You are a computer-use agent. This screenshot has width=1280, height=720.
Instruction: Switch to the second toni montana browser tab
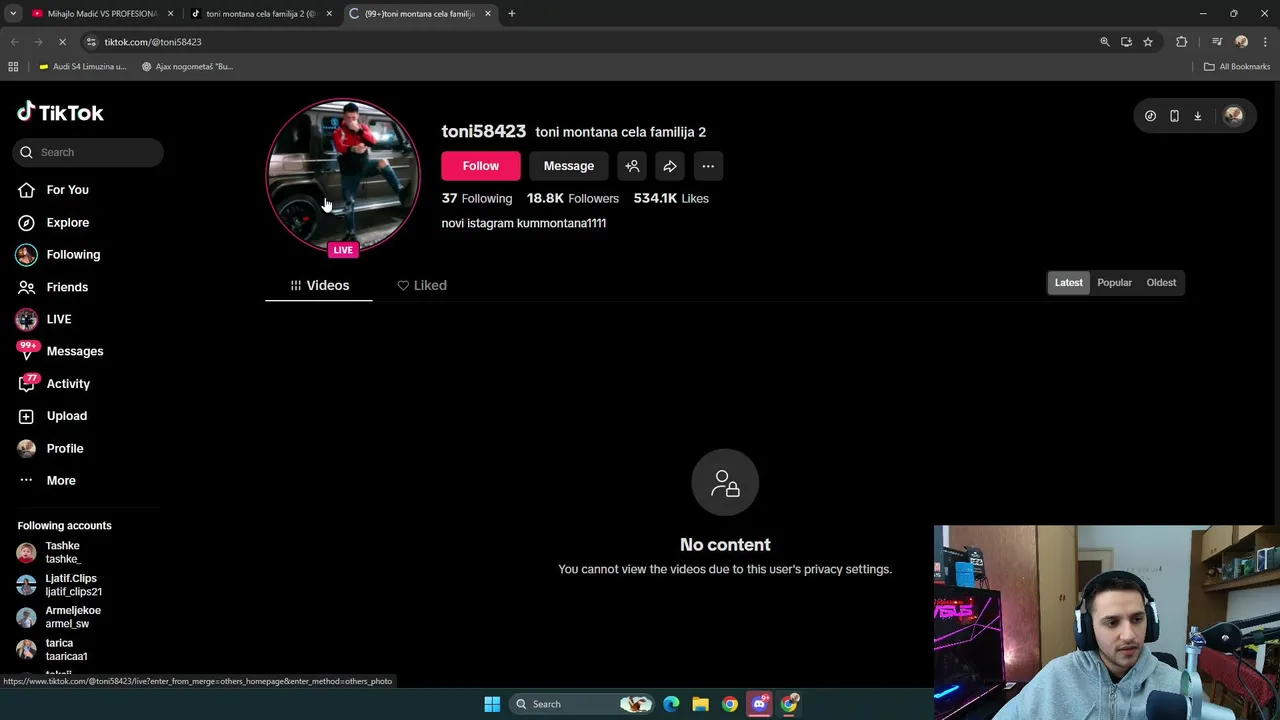click(x=260, y=14)
